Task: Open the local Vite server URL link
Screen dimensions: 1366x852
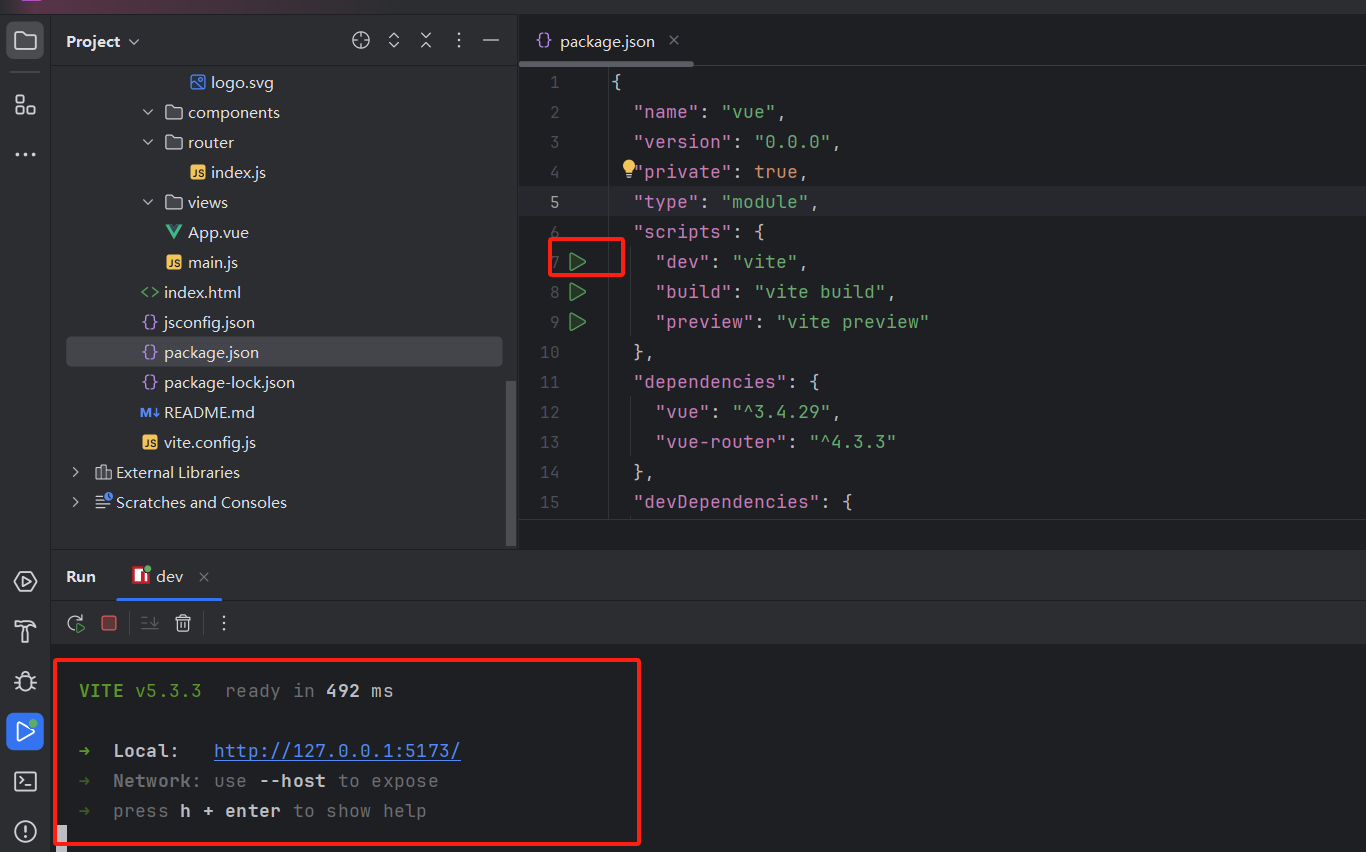Action: pyautogui.click(x=336, y=750)
